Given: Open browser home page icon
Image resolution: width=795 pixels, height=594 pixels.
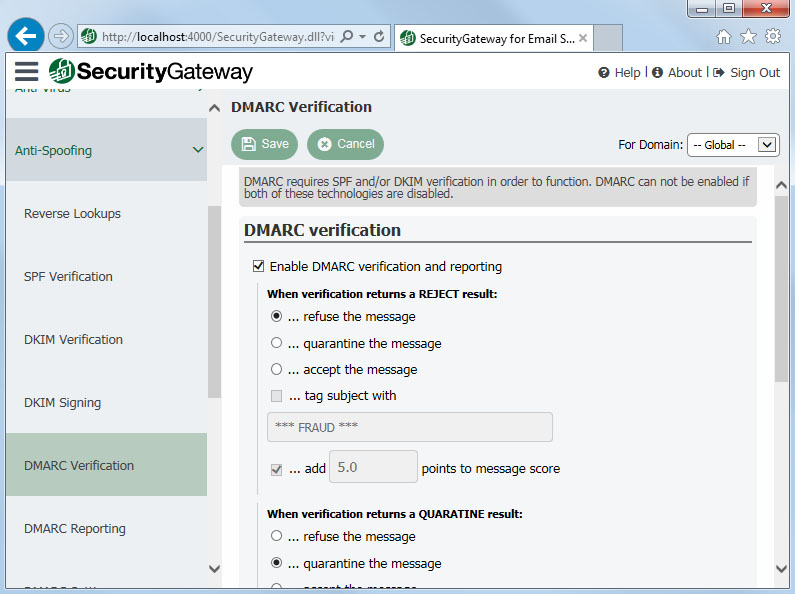Looking at the screenshot, I should (x=724, y=36).
